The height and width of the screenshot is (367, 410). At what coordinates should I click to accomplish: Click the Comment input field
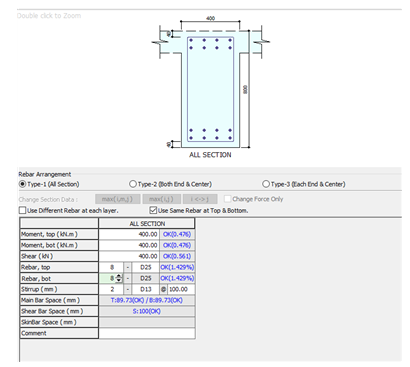147,333
